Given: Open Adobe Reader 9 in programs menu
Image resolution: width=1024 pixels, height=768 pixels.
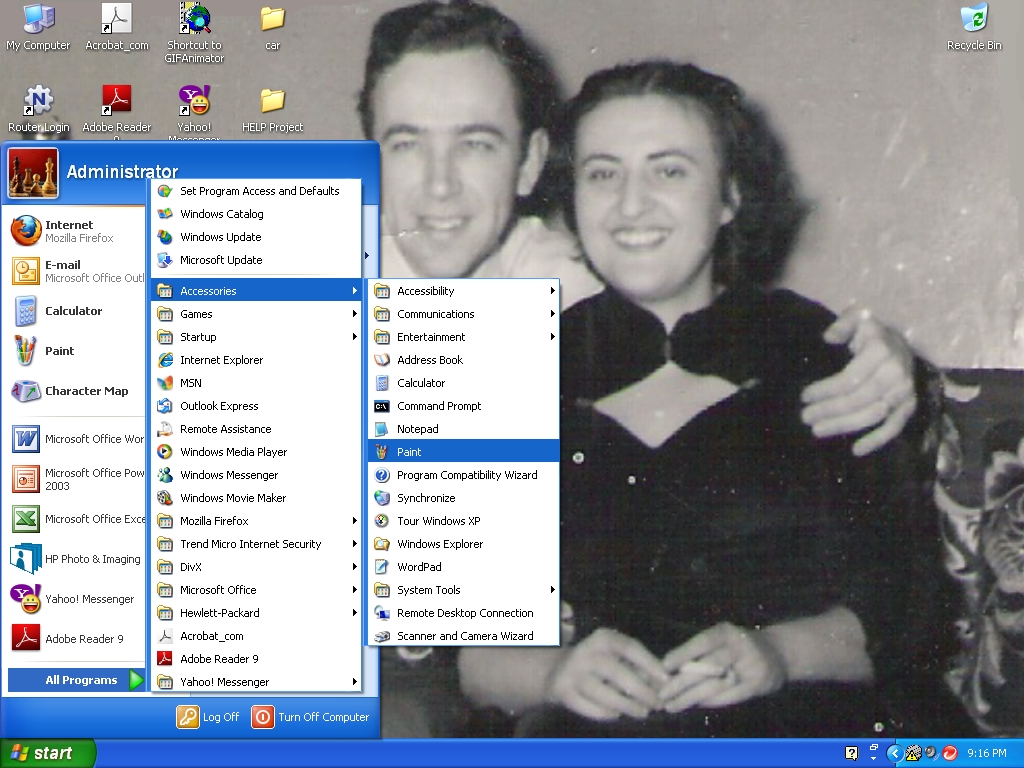Looking at the screenshot, I should (x=257, y=659).
